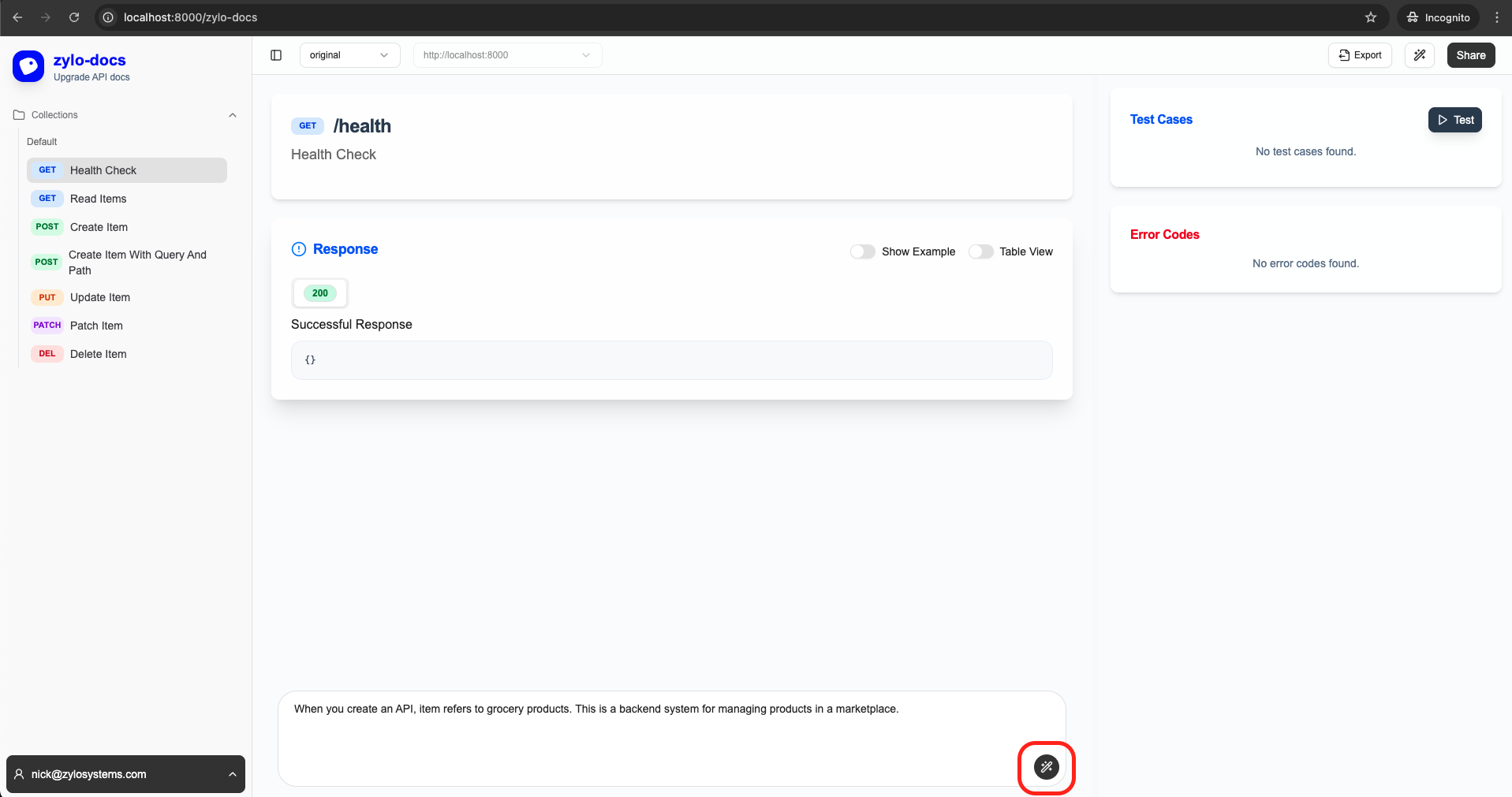
Task: Open the browser three-dot menu
Action: click(x=1497, y=17)
